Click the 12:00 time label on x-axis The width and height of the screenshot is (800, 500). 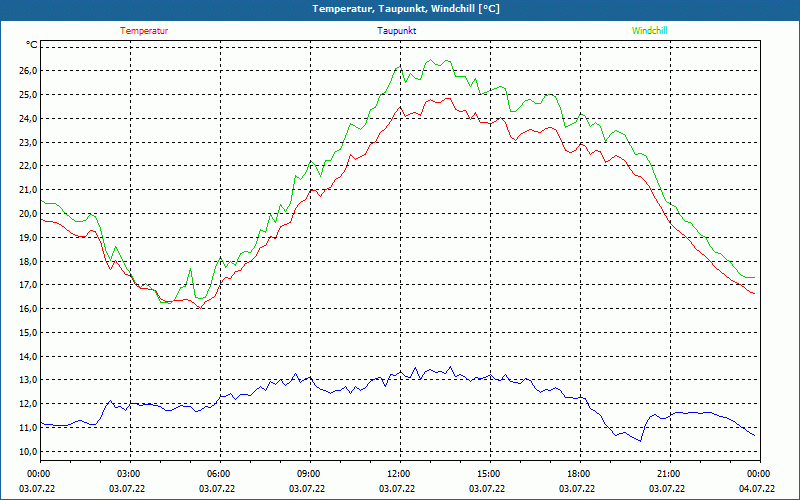point(400,474)
